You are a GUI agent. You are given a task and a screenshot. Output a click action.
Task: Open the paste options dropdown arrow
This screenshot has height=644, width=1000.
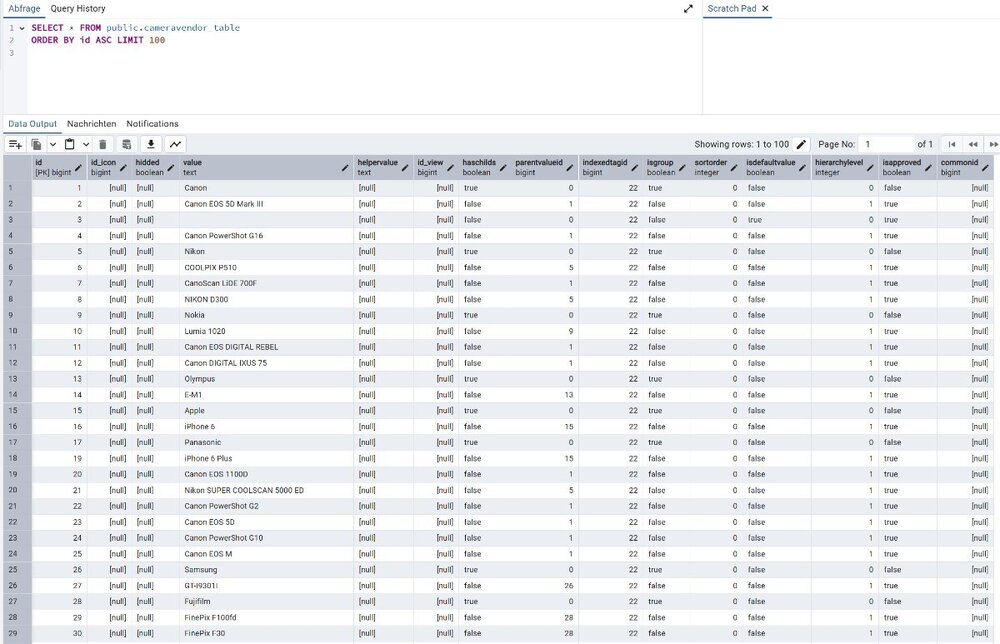tap(86, 145)
